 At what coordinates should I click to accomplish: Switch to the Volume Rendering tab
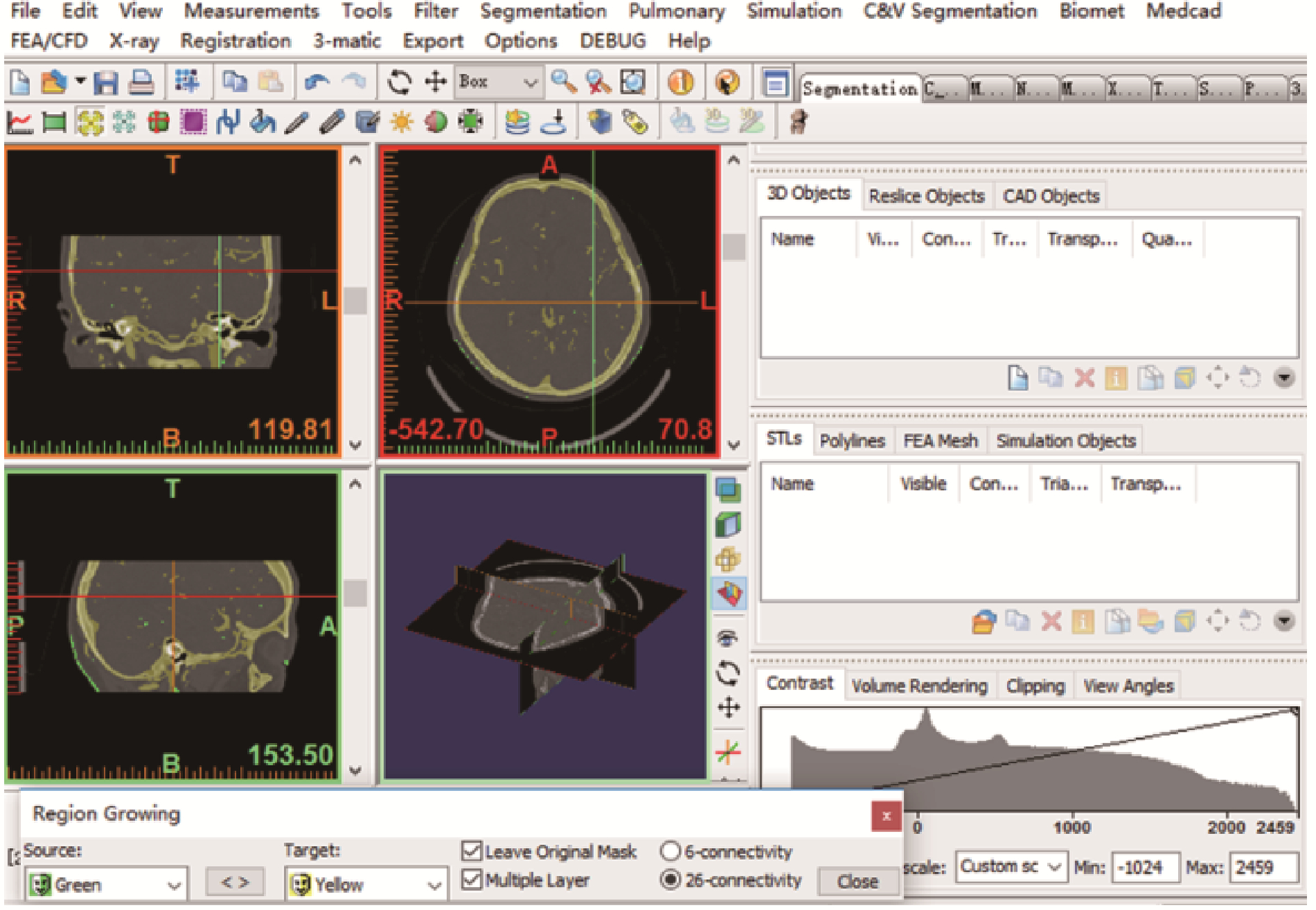(919, 687)
